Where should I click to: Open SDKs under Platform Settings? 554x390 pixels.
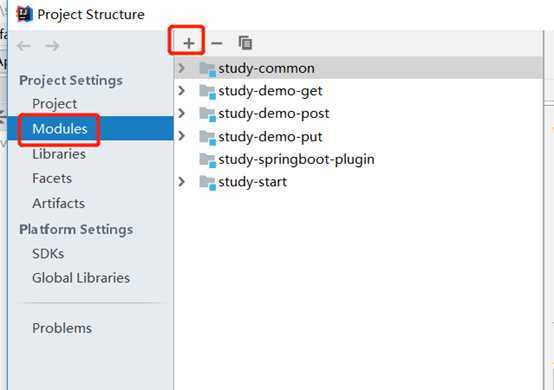(x=48, y=254)
